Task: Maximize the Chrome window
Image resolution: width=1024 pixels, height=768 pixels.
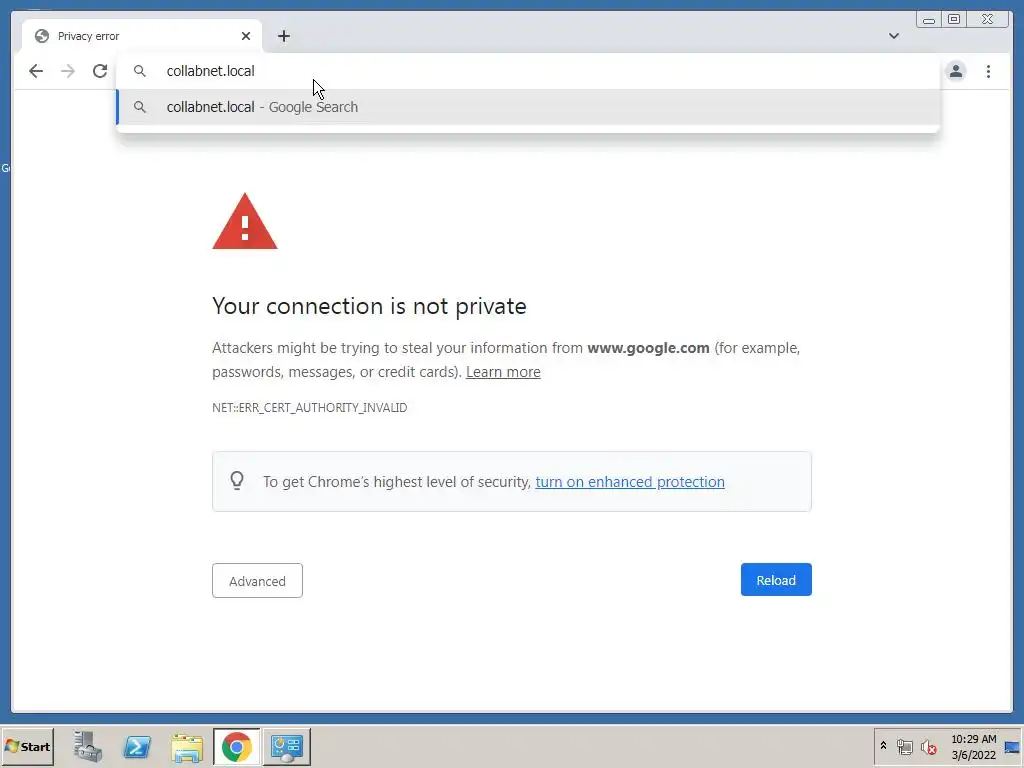Action: 953,20
